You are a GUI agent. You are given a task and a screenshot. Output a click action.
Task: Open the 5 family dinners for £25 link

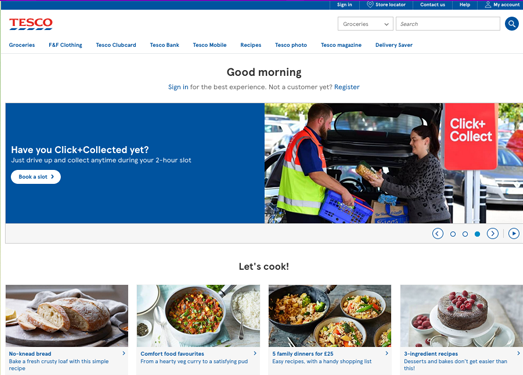click(303, 354)
